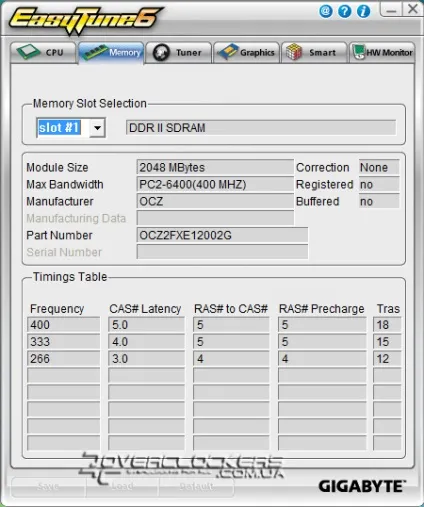Switch to the Tuner tab
Viewport: 424px width, 507px height.
click(x=178, y=52)
